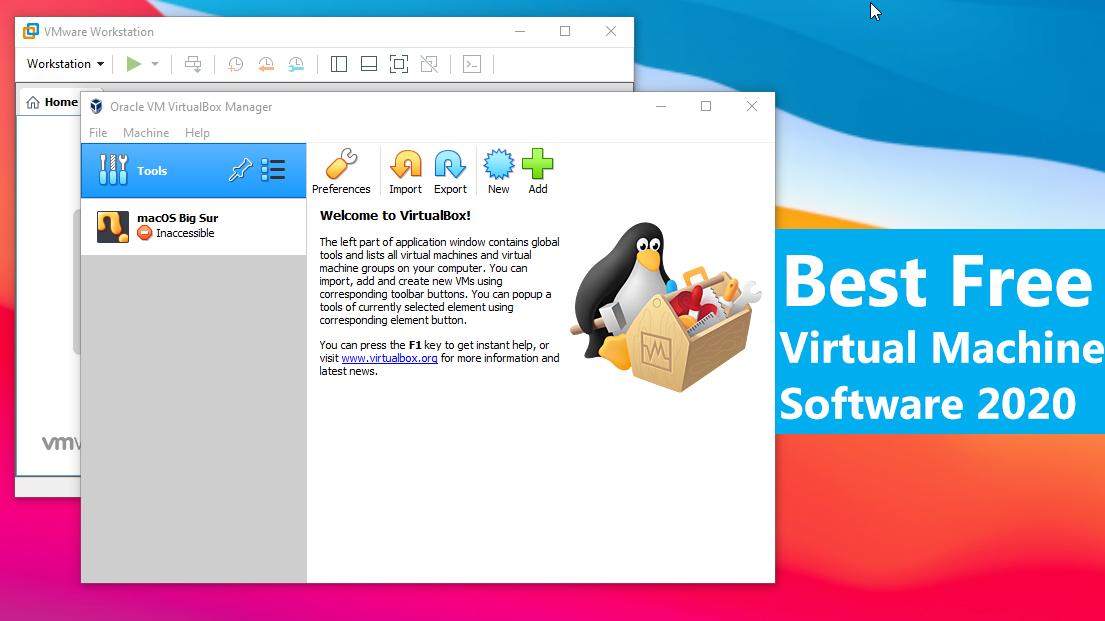
Task: Pin the Tools panel in VirtualBox
Action: (240, 170)
